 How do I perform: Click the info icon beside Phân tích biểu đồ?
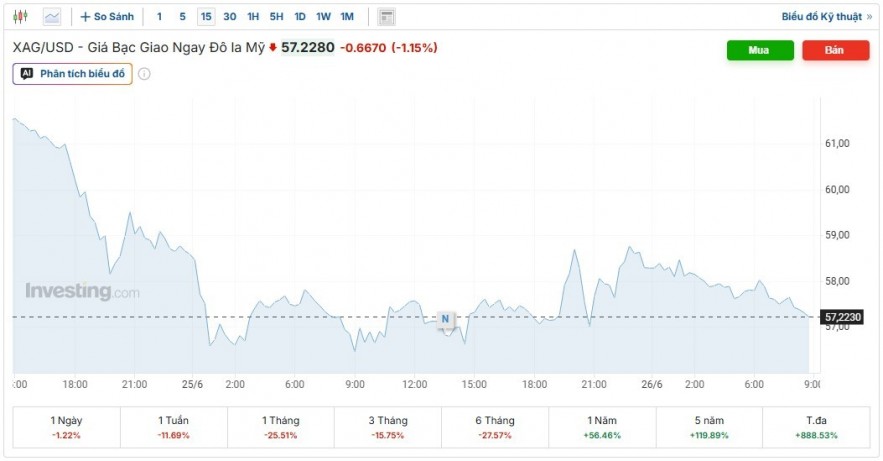tap(144, 74)
